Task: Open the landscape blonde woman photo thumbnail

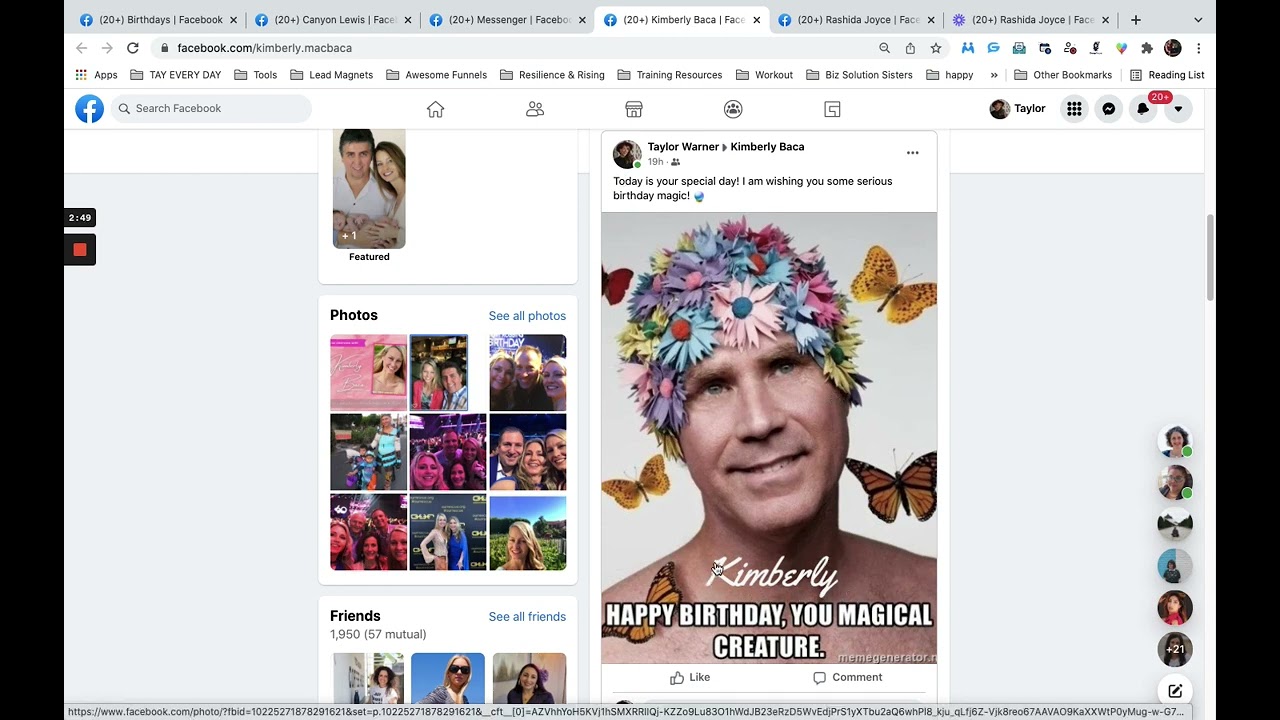Action: 528,532
